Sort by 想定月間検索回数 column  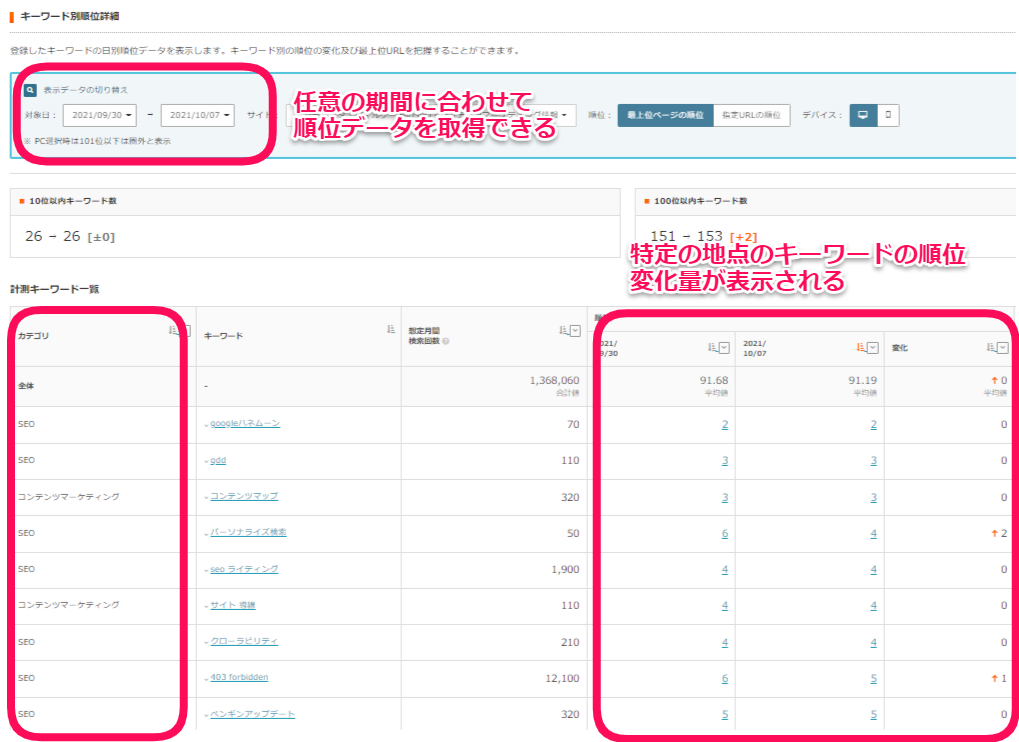point(563,330)
